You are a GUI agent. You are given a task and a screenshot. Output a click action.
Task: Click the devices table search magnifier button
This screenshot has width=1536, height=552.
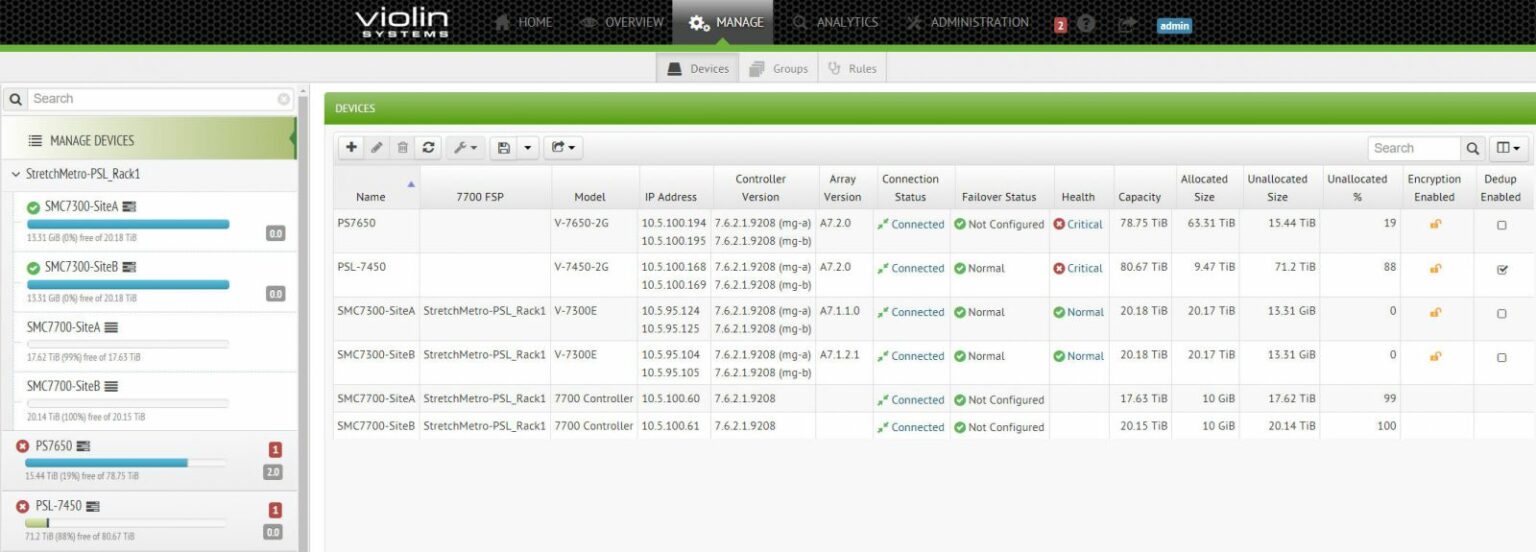click(x=1473, y=148)
